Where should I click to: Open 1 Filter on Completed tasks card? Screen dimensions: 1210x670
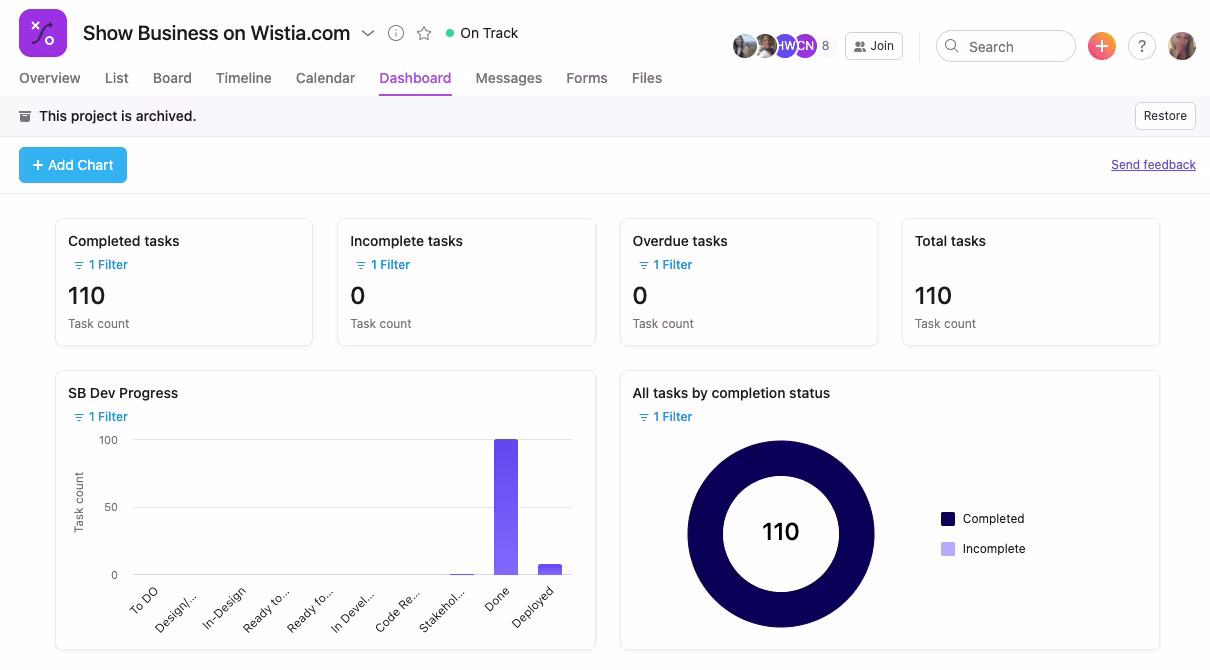pos(101,265)
